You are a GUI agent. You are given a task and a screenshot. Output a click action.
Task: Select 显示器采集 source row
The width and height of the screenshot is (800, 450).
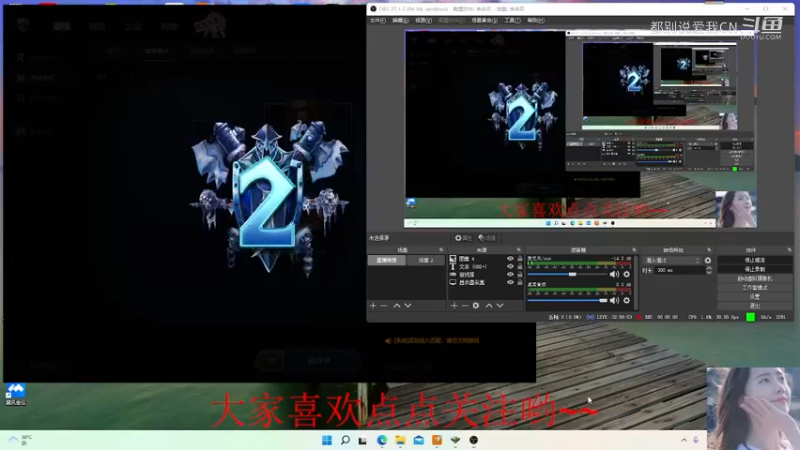487,282
